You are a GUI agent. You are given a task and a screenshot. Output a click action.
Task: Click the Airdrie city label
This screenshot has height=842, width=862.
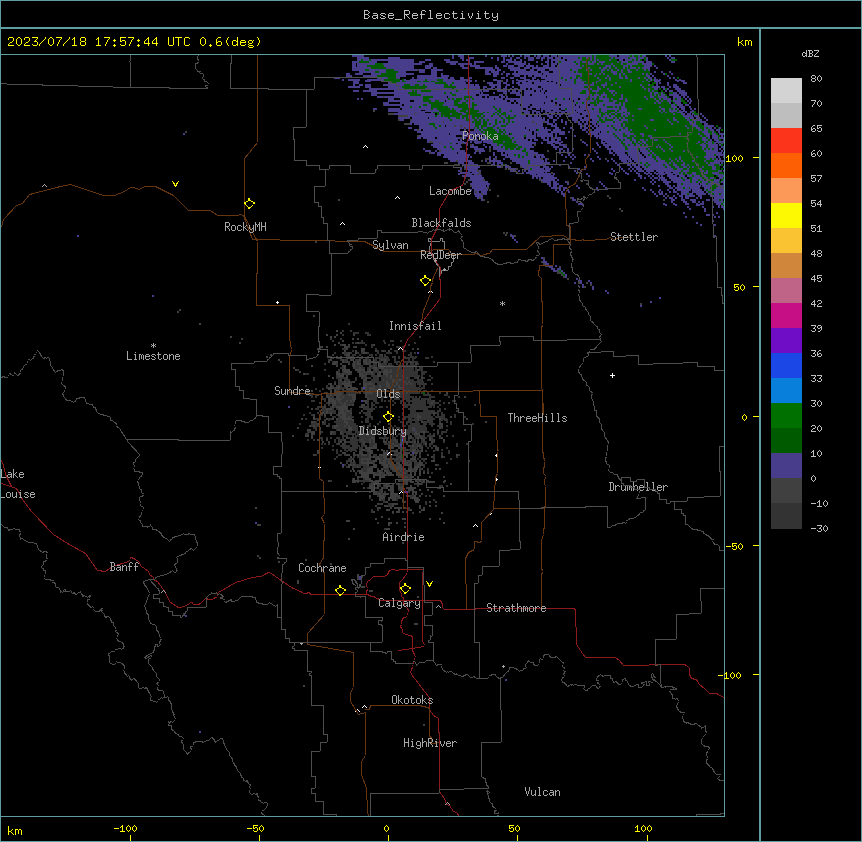(404, 537)
